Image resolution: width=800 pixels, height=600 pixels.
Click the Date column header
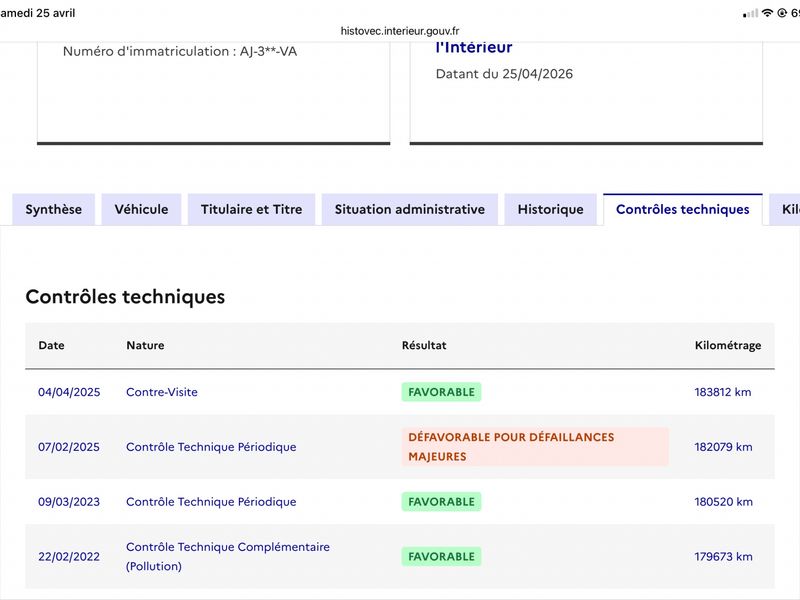[x=51, y=345]
